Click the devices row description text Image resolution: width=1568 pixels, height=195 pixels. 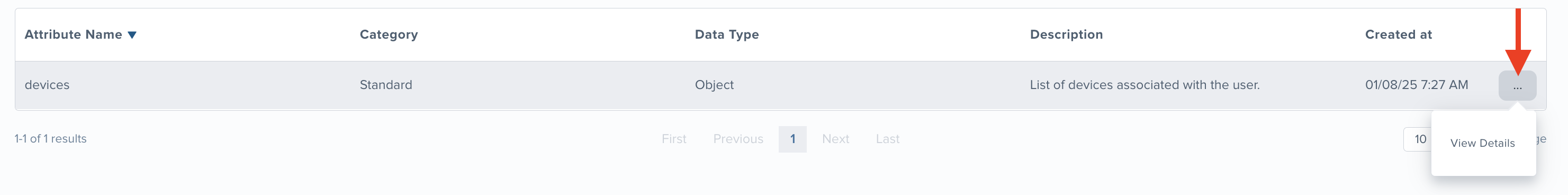click(x=1145, y=85)
